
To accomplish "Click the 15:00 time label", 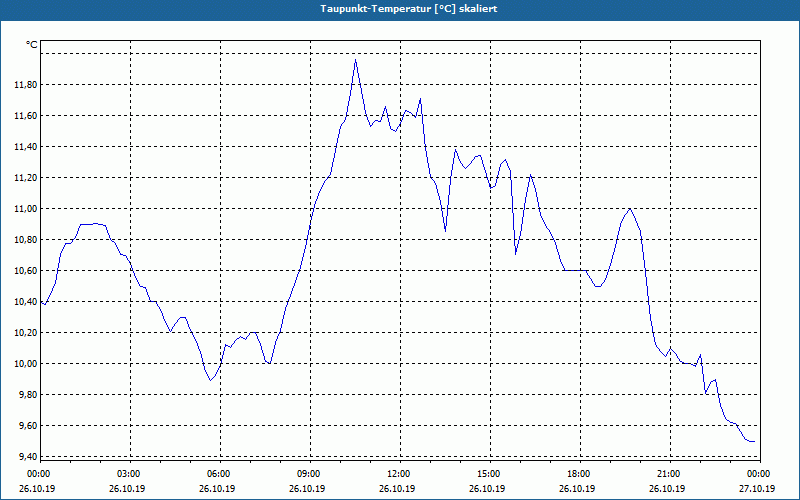I will click(x=491, y=474).
